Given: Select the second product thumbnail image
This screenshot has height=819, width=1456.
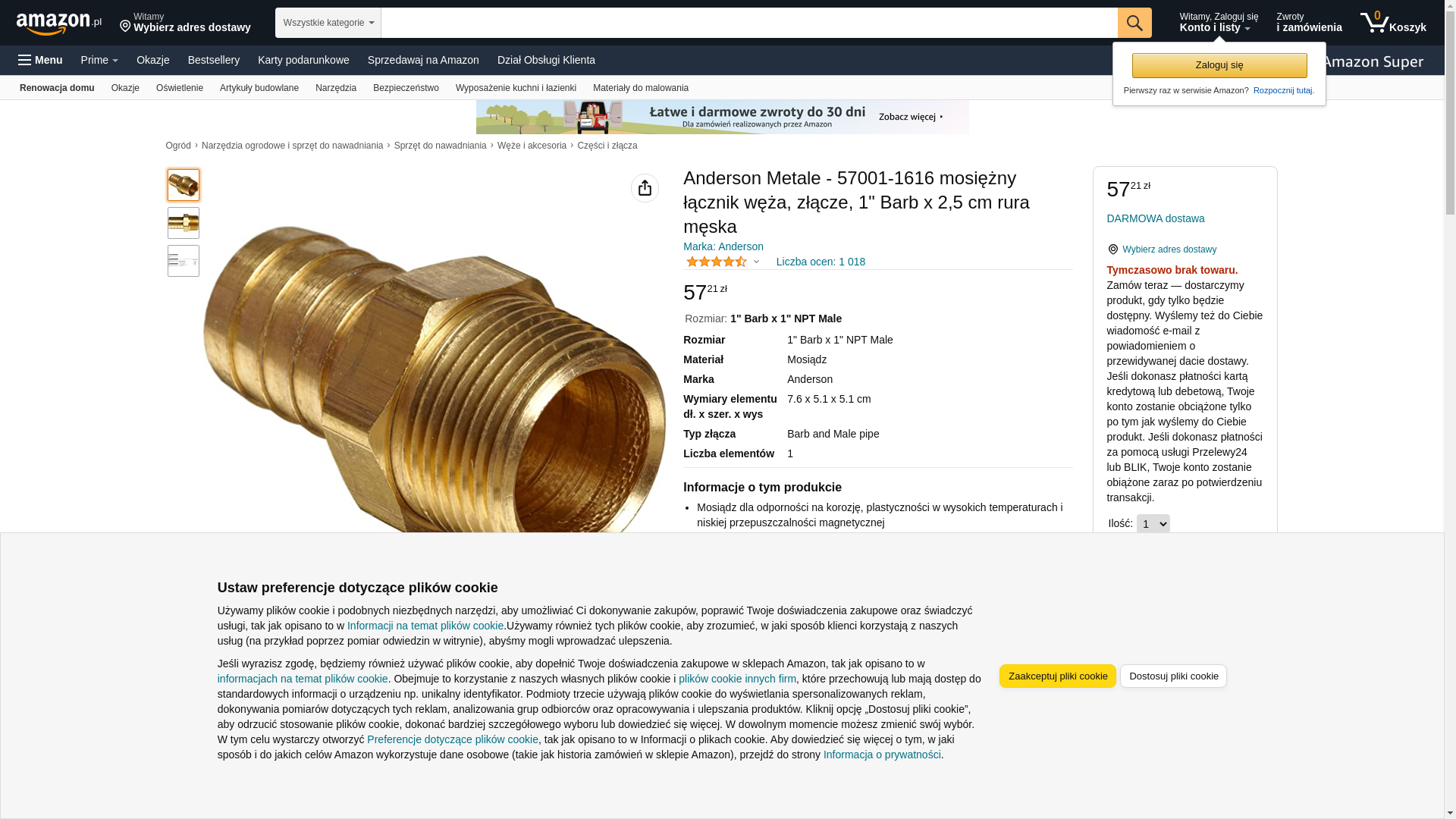Looking at the screenshot, I should 184,223.
